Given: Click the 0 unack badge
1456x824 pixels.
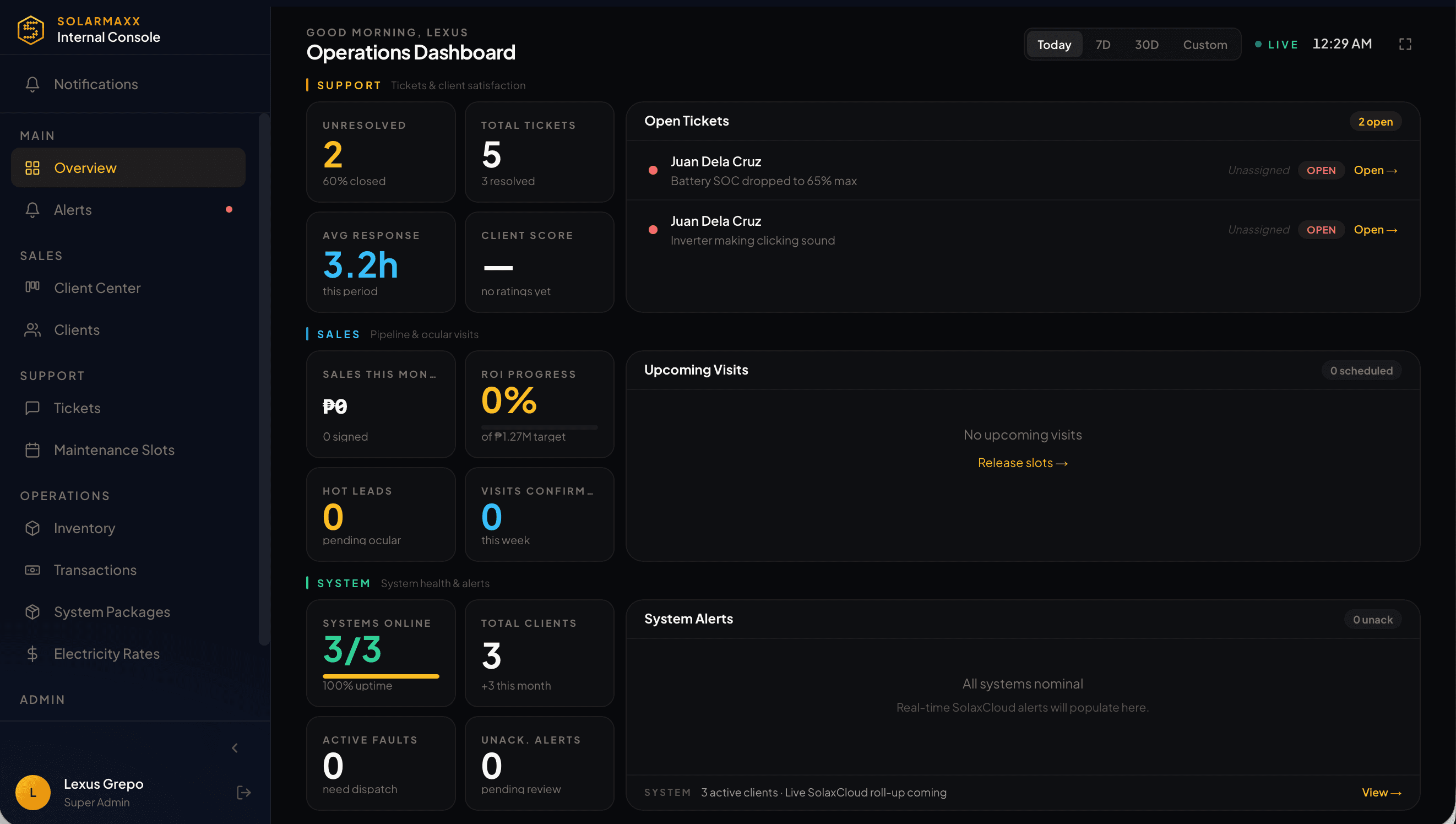Looking at the screenshot, I should (1372, 620).
